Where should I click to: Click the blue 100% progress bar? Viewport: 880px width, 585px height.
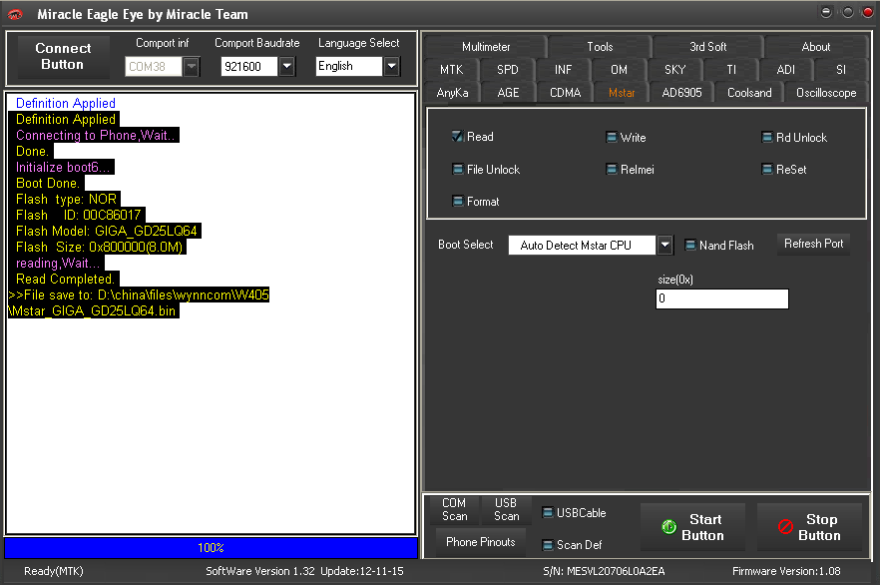pos(211,547)
